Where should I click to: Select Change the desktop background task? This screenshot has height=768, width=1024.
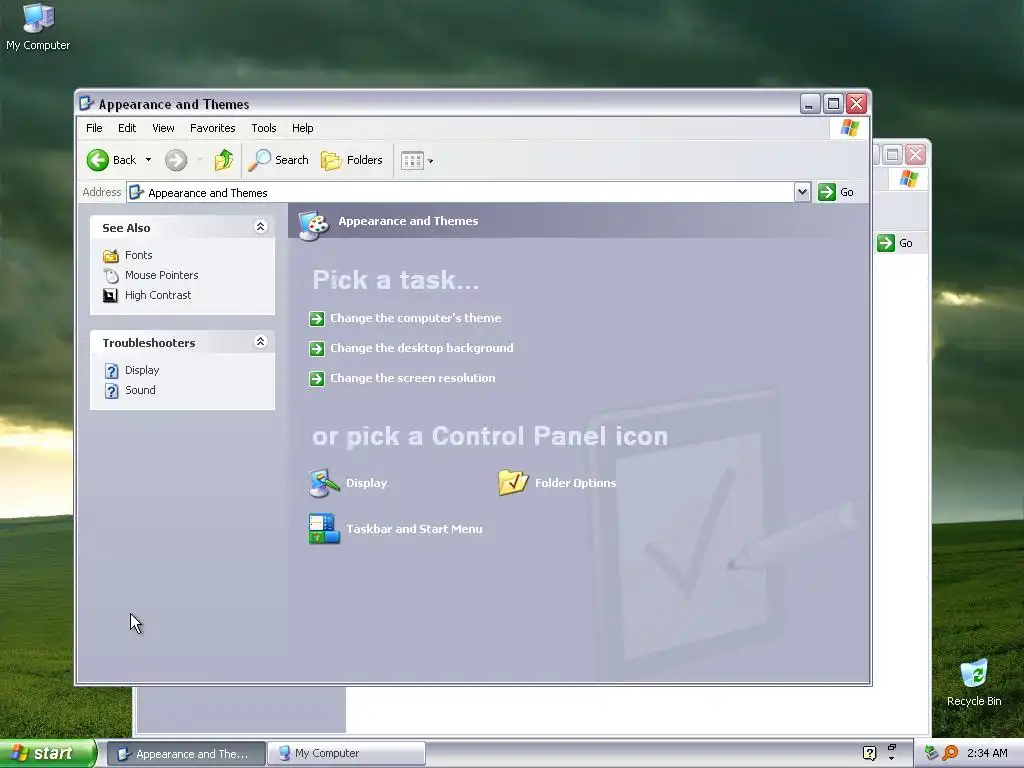[421, 348]
